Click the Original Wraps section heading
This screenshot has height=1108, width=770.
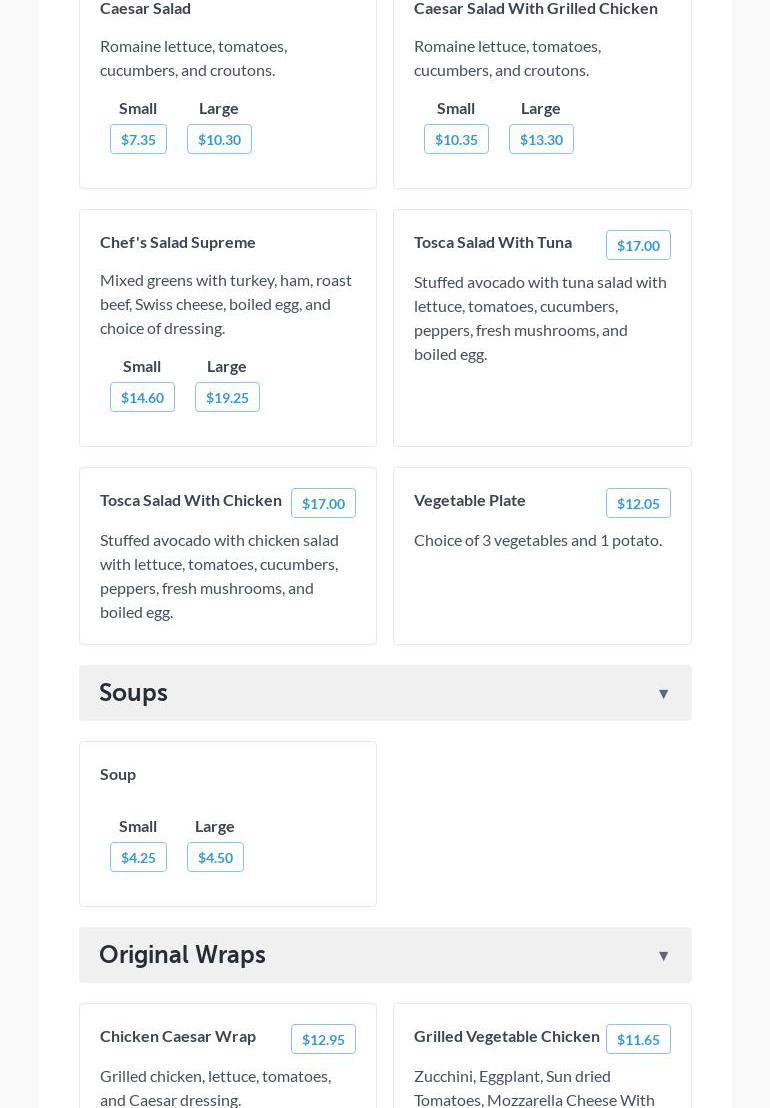183,955
